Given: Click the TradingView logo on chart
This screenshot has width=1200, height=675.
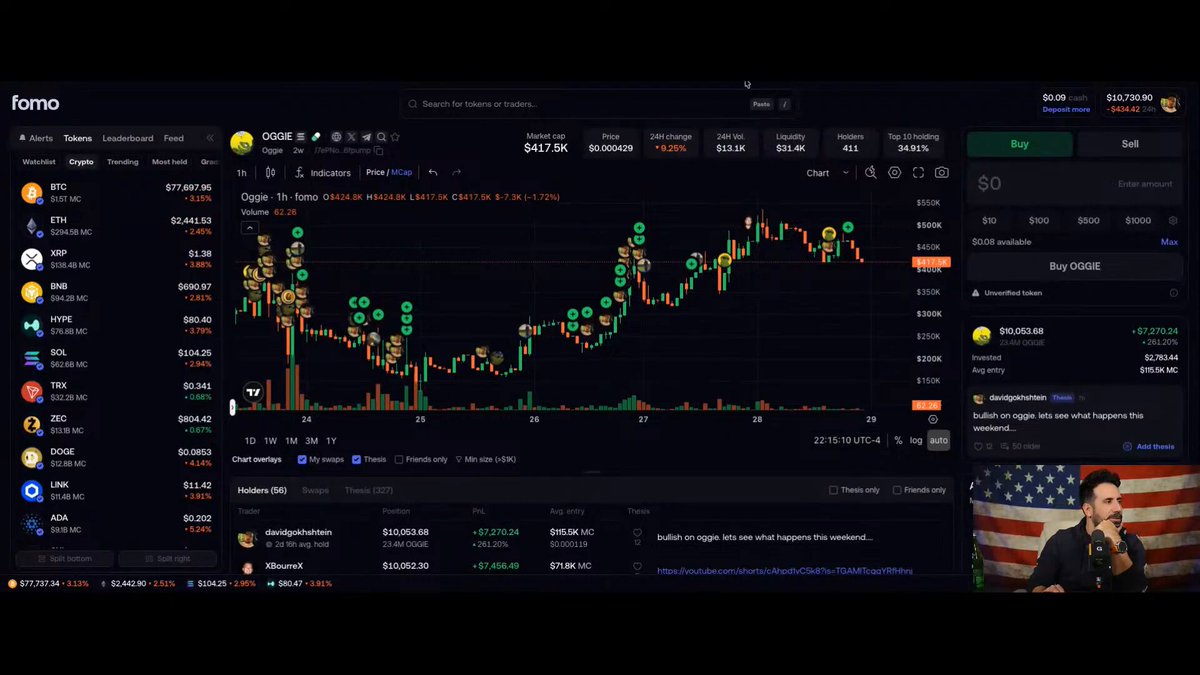Looking at the screenshot, I should pyautogui.click(x=254, y=393).
